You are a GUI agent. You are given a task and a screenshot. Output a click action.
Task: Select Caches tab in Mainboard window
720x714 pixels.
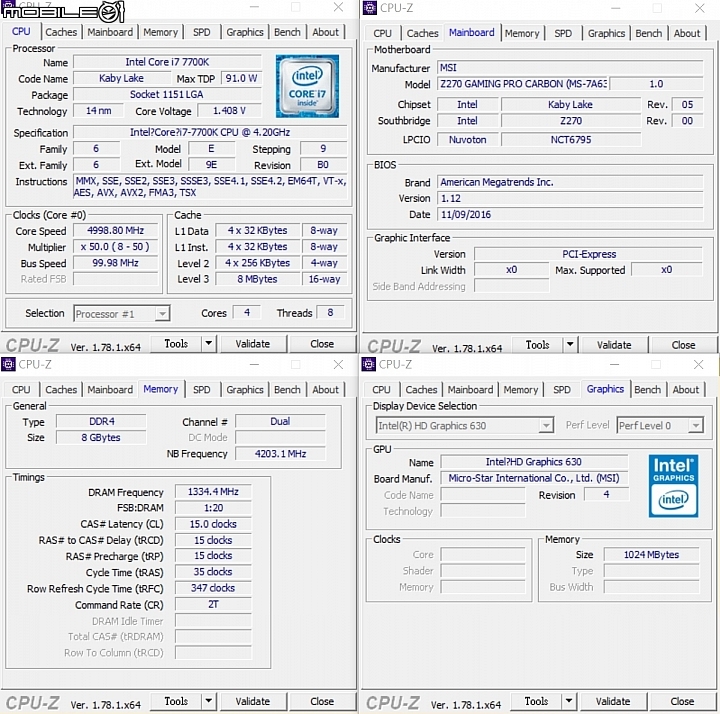click(422, 34)
